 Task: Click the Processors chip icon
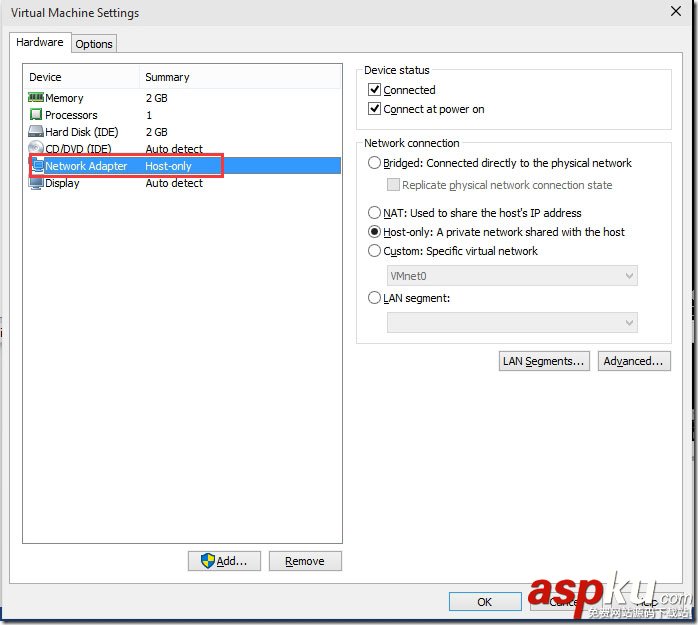[x=36, y=114]
